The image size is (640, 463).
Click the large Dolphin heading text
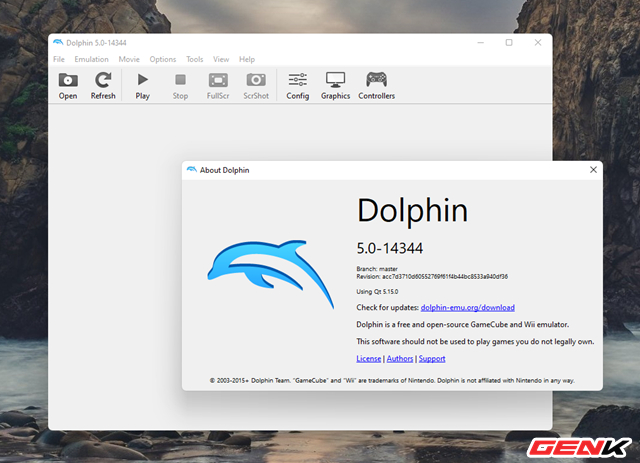click(412, 210)
